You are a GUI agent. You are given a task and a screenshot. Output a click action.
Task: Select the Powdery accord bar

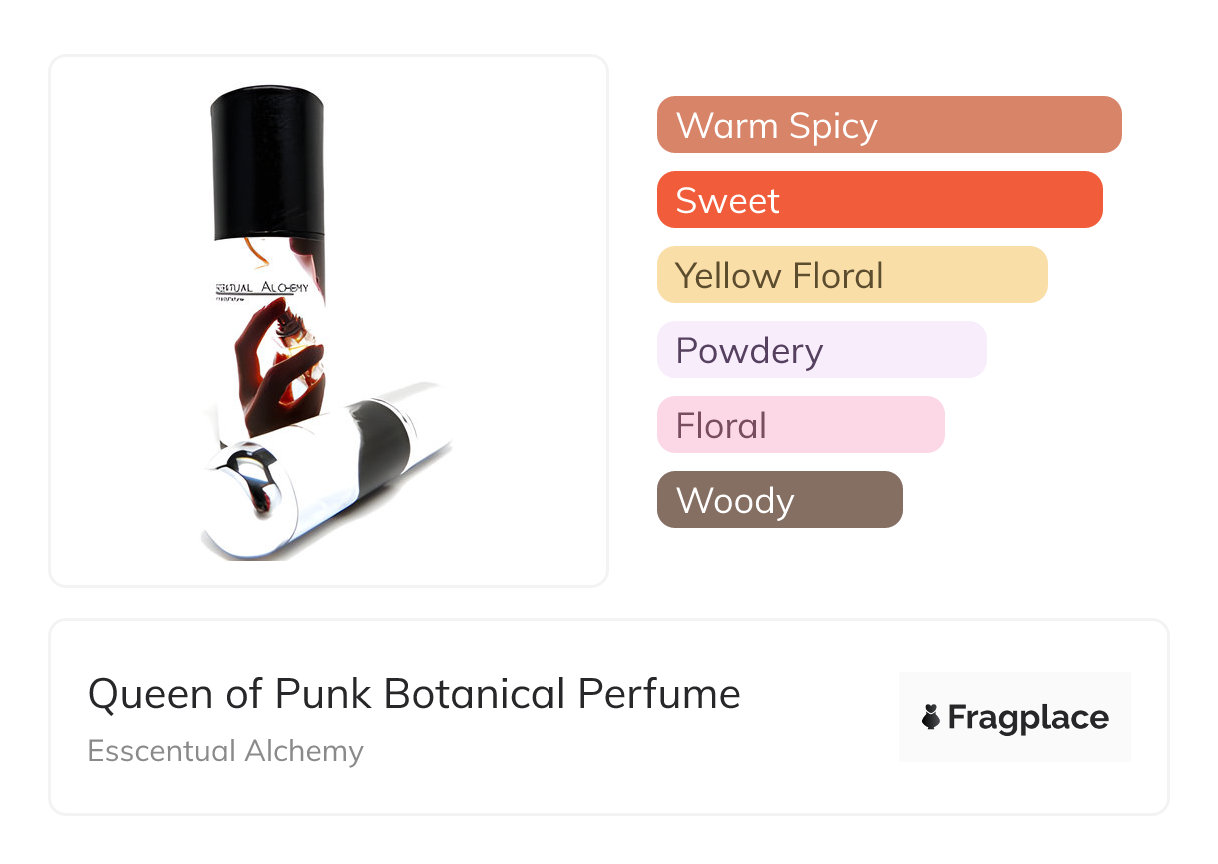pyautogui.click(x=821, y=350)
